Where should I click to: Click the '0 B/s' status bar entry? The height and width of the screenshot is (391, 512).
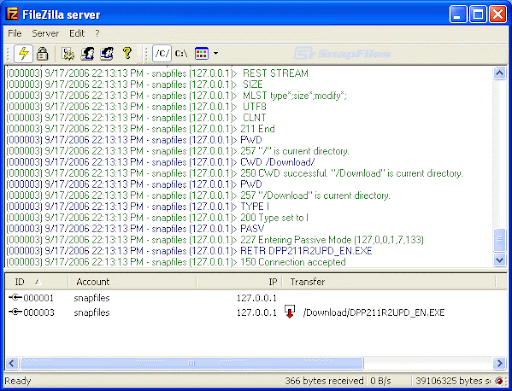(x=381, y=381)
